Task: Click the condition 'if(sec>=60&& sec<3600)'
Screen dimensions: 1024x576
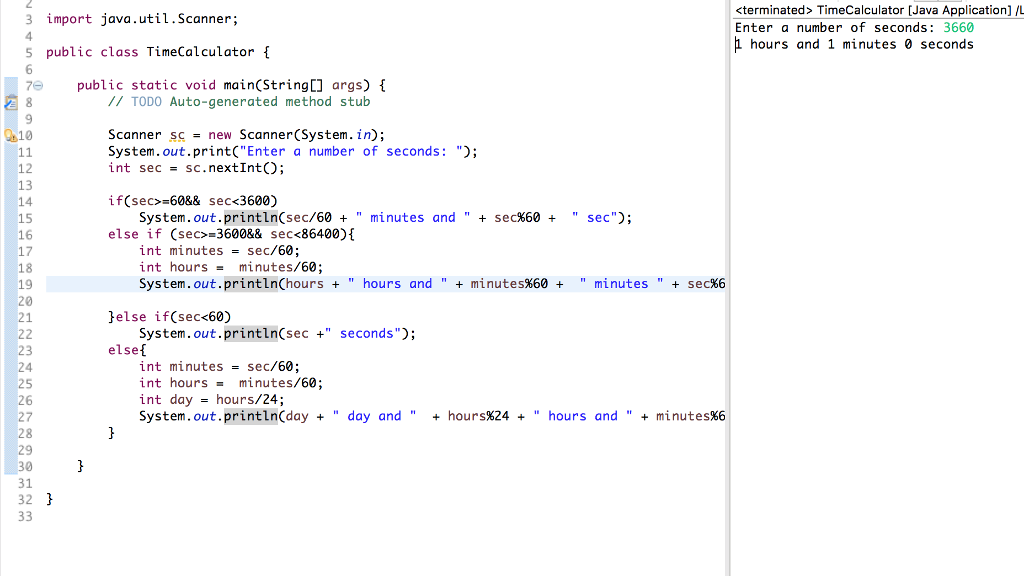Action: pyautogui.click(x=193, y=201)
